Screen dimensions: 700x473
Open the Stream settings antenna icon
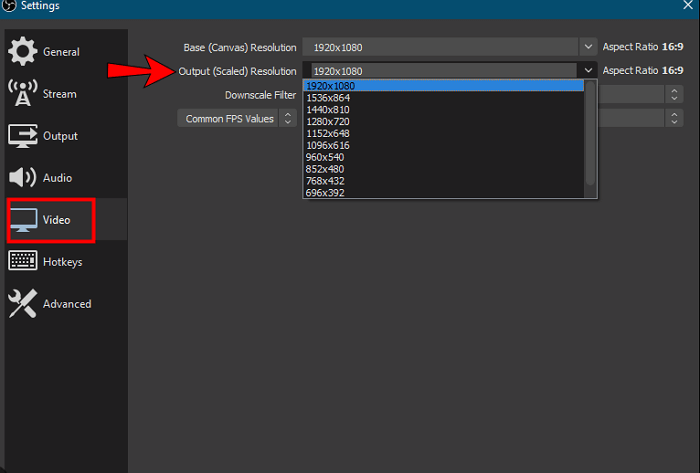[22, 94]
